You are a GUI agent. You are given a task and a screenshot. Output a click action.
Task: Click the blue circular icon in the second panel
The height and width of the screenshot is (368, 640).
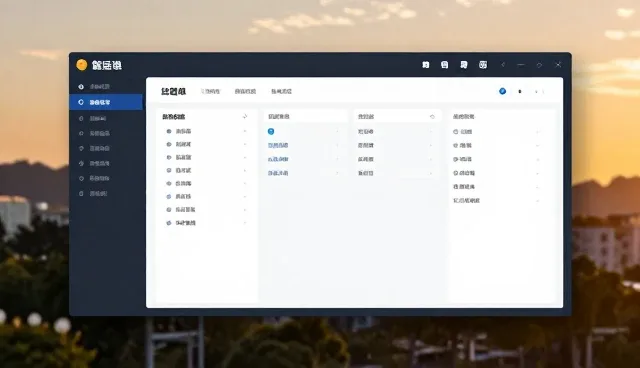(271, 131)
